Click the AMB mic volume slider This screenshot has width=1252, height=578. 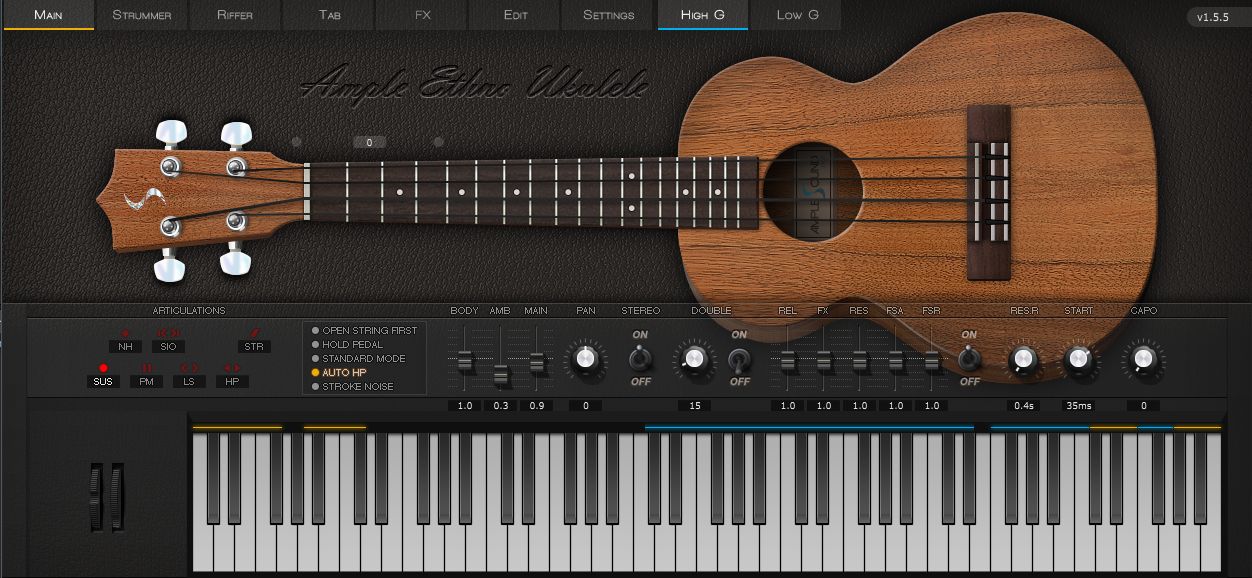click(500, 375)
